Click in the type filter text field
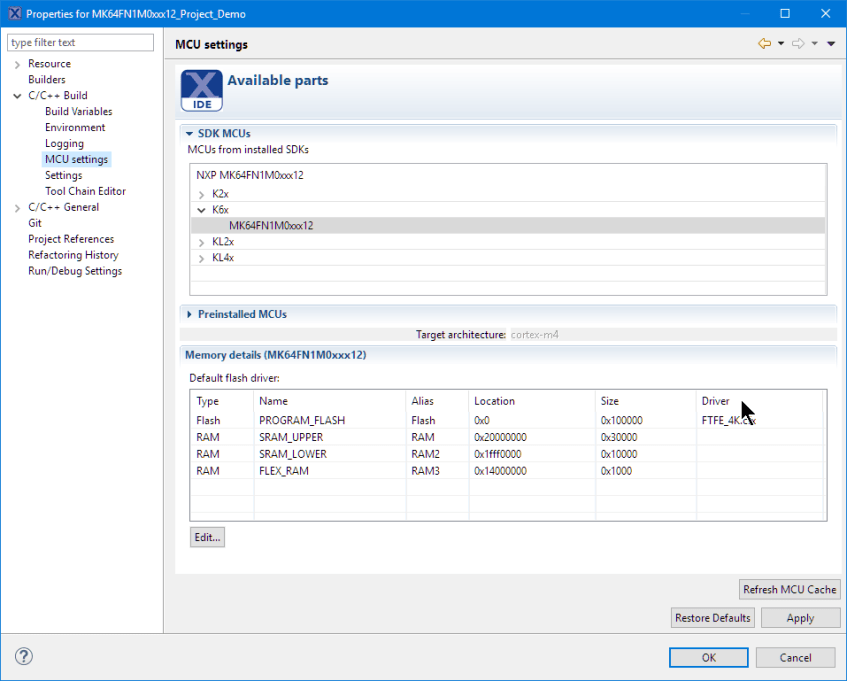847x681 pixels. pyautogui.click(x=80, y=43)
